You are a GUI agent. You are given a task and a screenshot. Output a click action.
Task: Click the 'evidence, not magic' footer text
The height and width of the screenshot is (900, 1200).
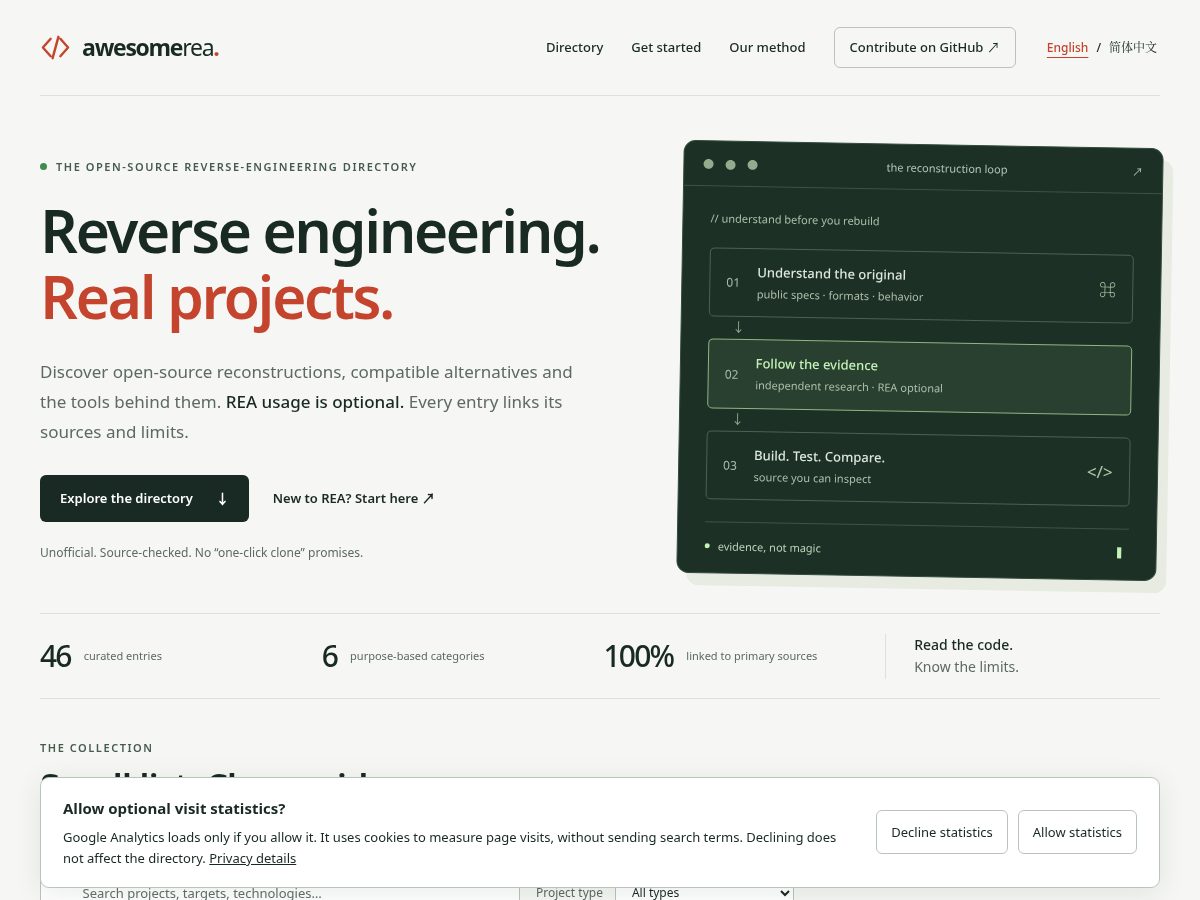(x=769, y=548)
